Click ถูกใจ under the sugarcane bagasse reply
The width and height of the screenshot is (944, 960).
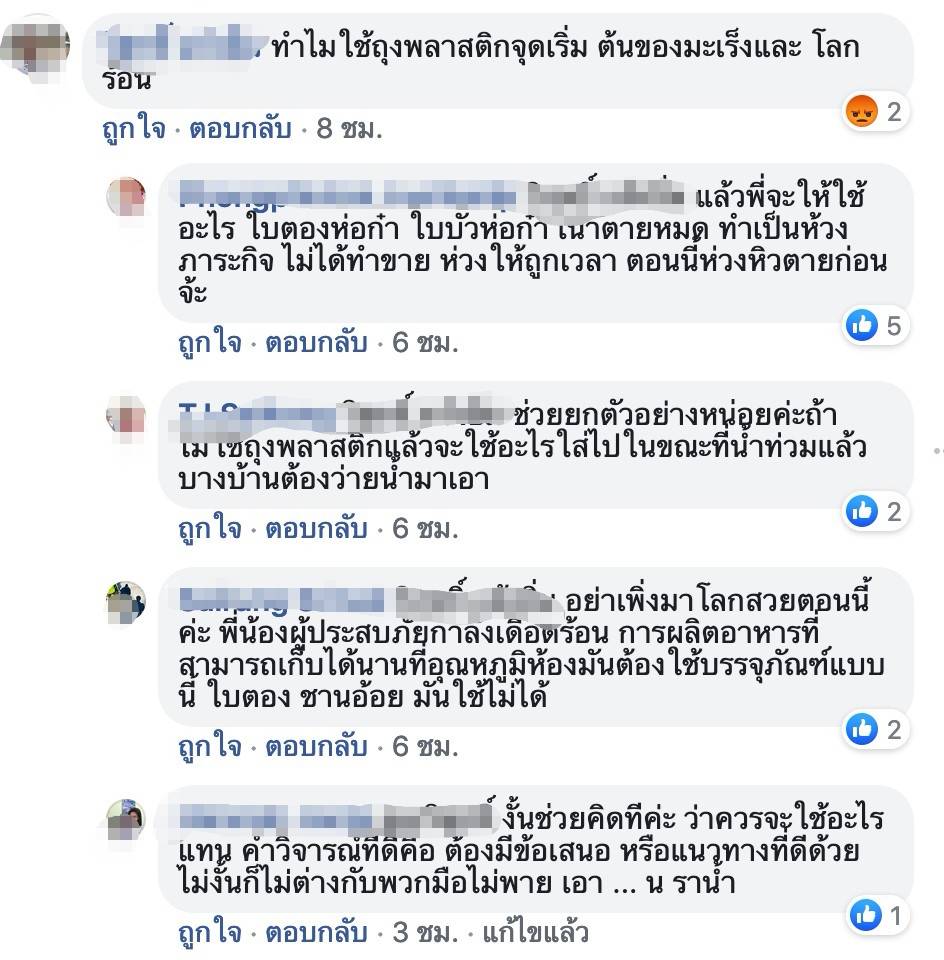coord(209,747)
